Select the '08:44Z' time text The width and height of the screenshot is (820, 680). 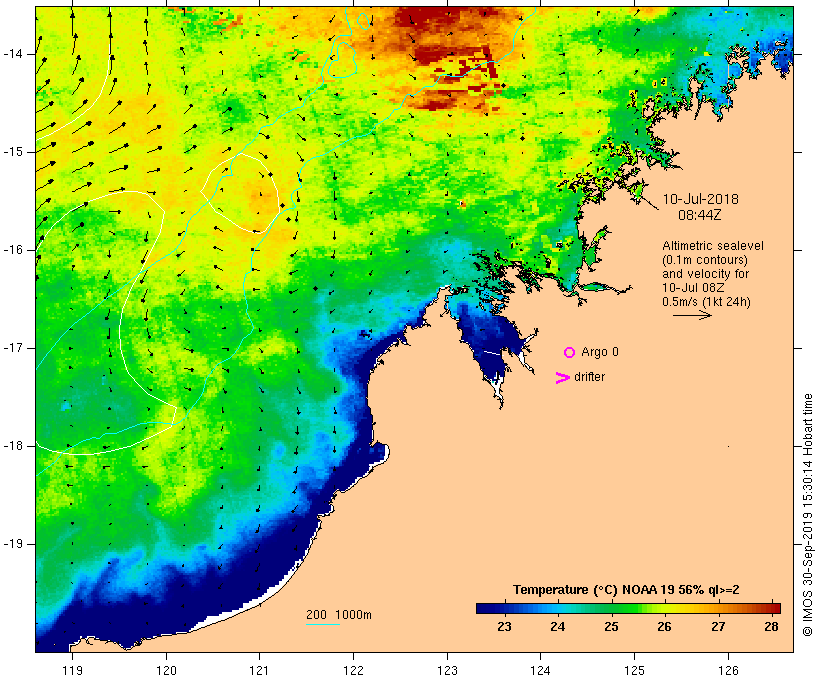[x=700, y=215]
